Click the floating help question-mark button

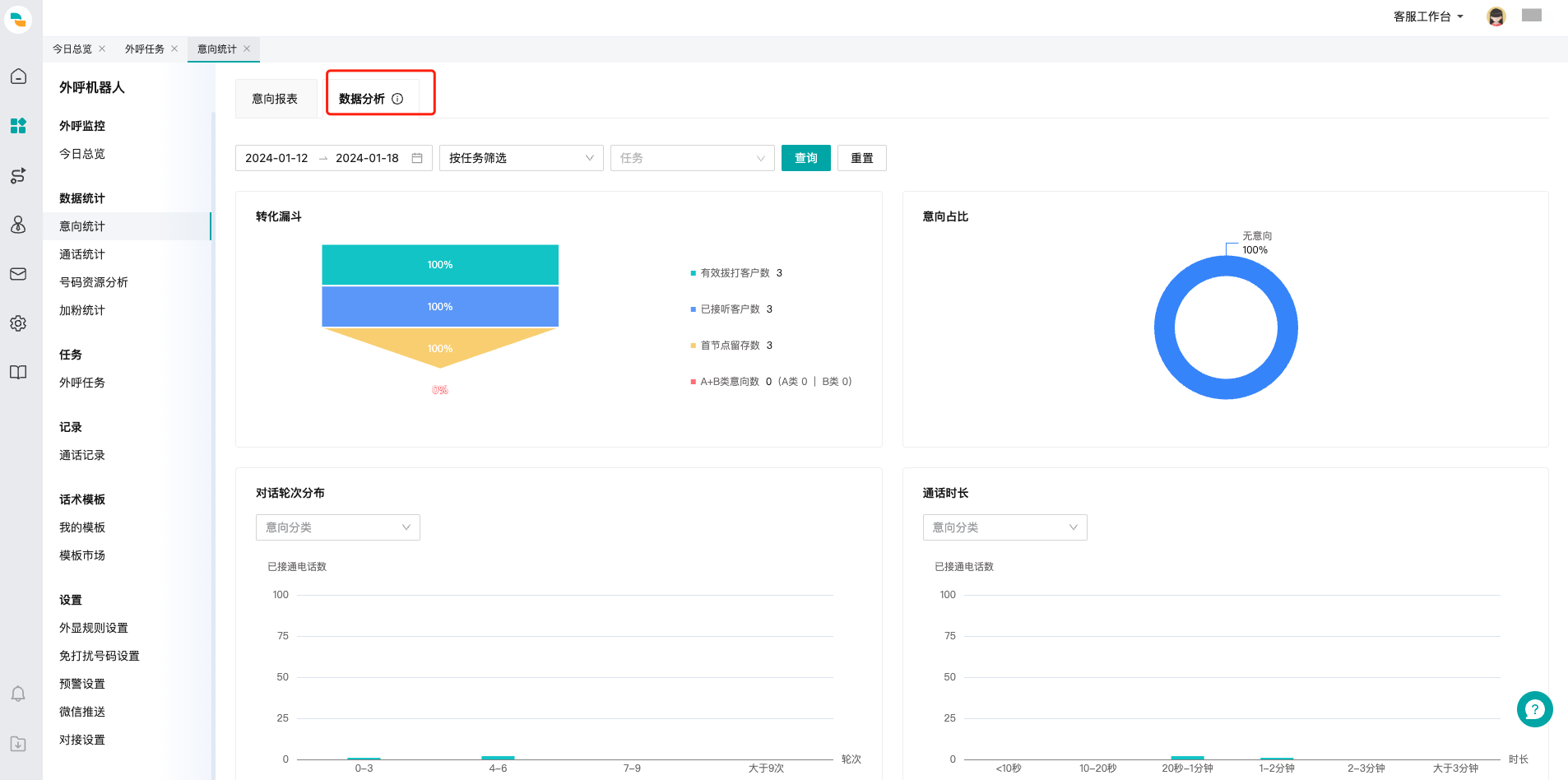click(x=1534, y=709)
